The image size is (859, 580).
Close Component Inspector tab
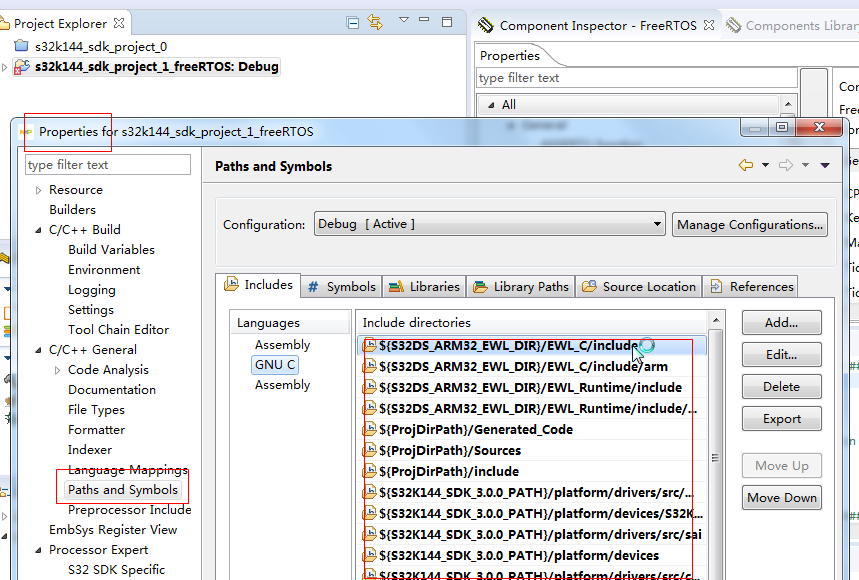click(709, 25)
